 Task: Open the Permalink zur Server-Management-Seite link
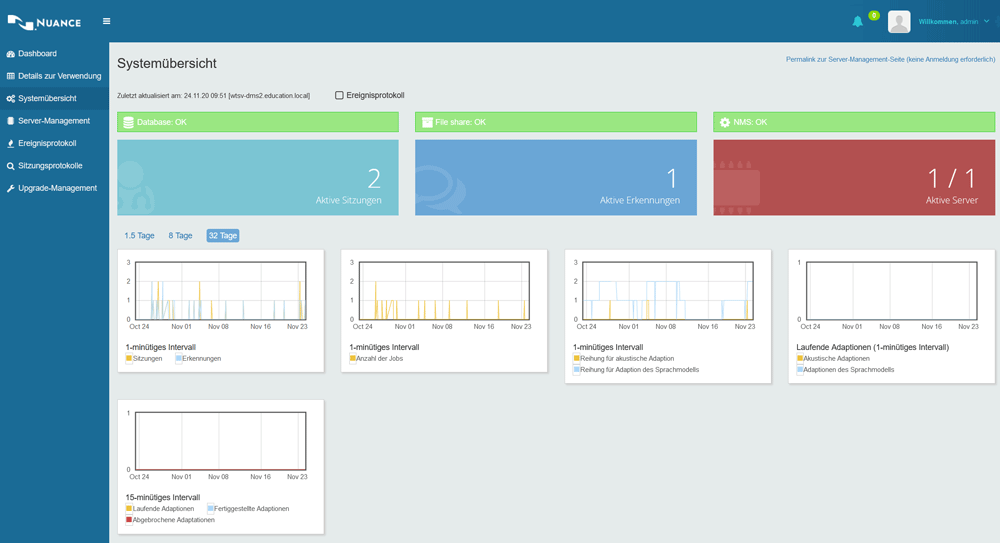point(890,60)
